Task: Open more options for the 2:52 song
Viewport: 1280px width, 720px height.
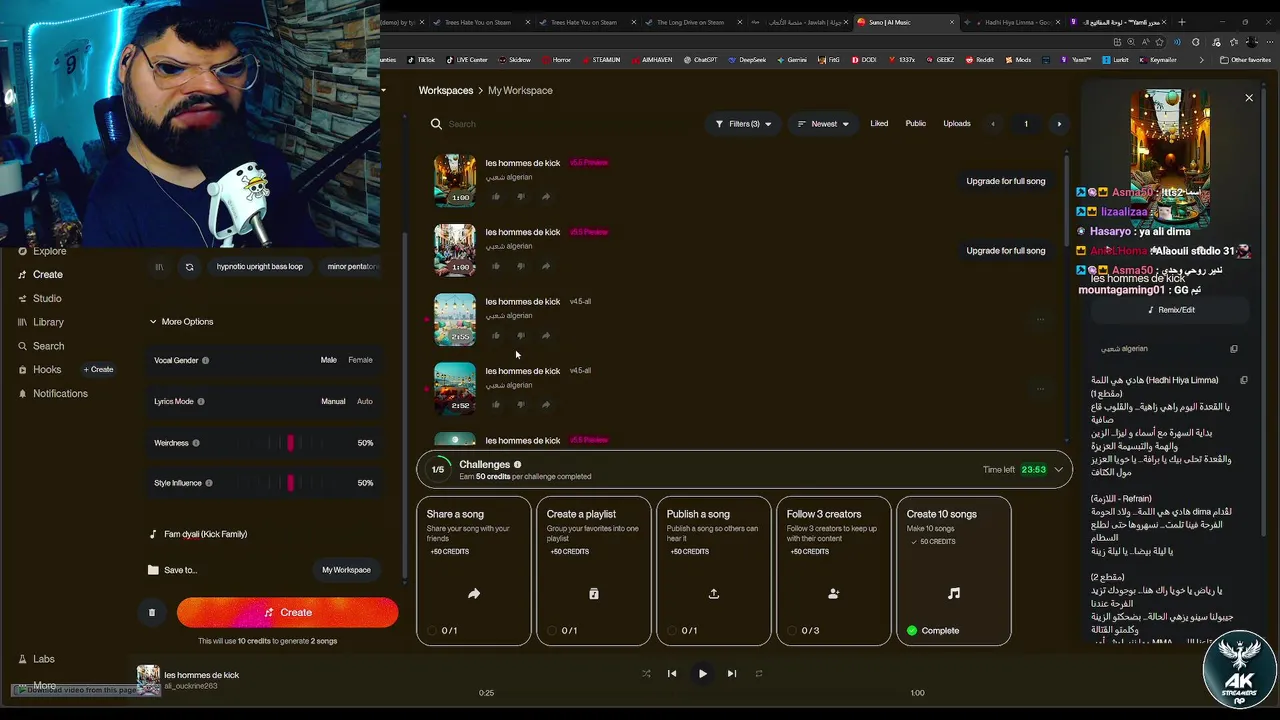Action: click(x=1040, y=389)
